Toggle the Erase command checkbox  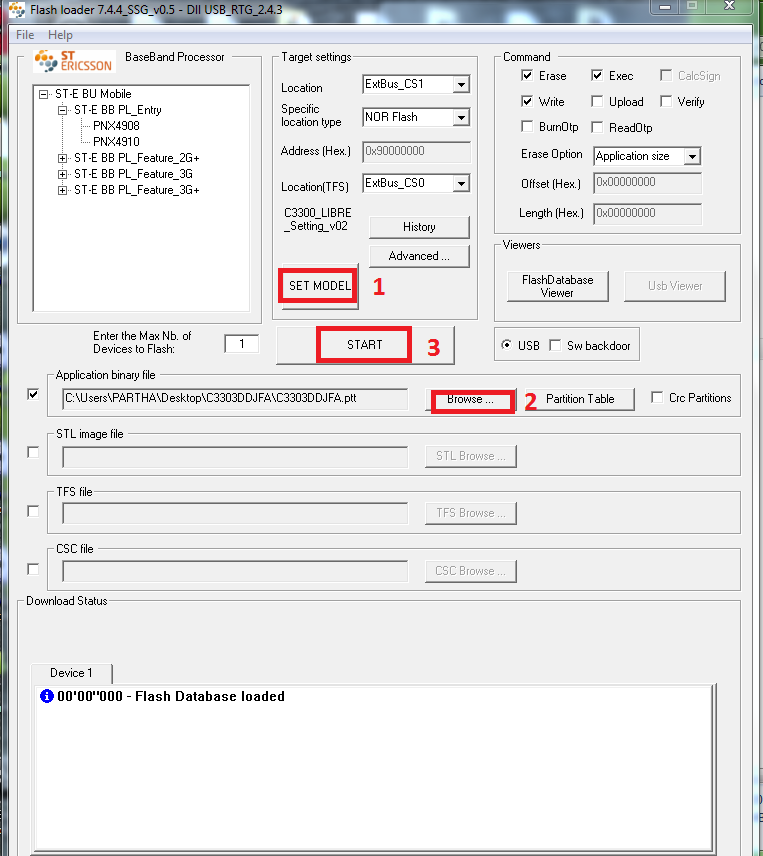tap(527, 75)
